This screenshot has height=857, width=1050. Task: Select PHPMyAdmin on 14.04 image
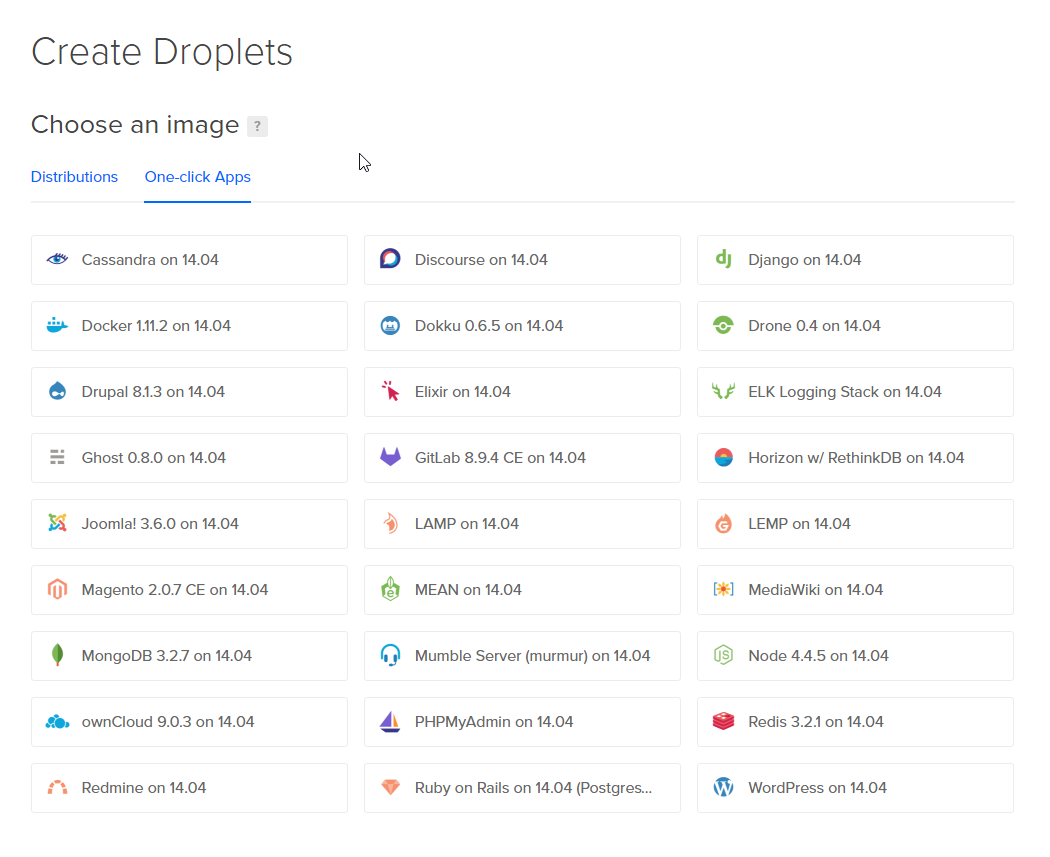tap(522, 722)
